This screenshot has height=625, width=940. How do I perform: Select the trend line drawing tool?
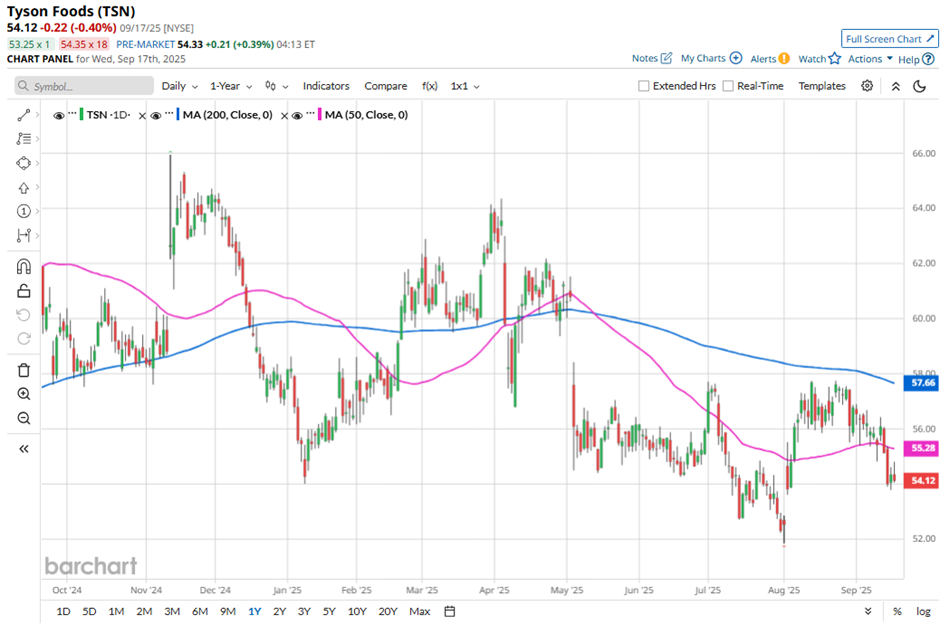23,114
